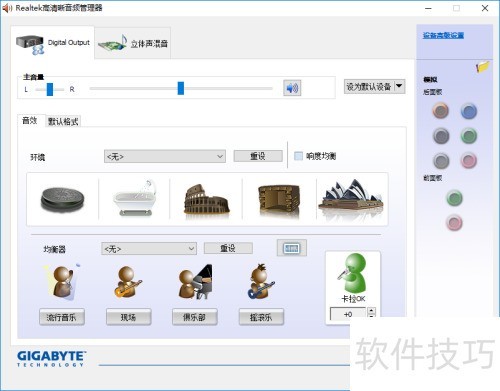The height and width of the screenshot is (391, 500).
Task: Click the pop singer figure icon
Action: coord(62,282)
